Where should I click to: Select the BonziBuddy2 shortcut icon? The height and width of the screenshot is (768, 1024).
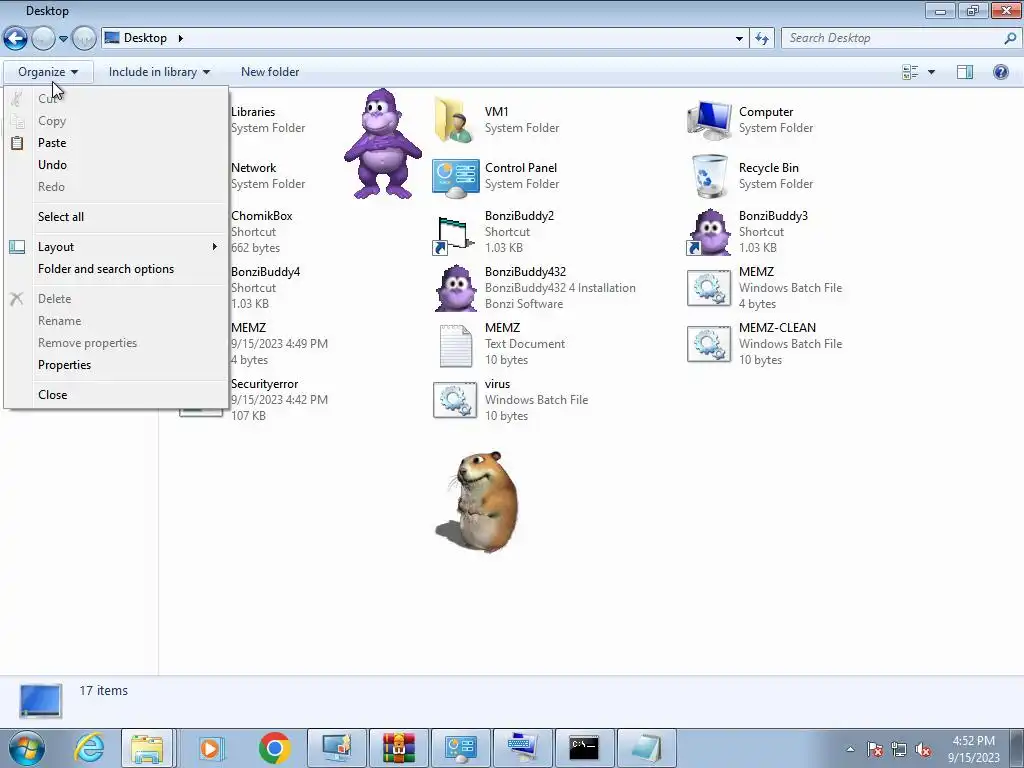tap(454, 234)
